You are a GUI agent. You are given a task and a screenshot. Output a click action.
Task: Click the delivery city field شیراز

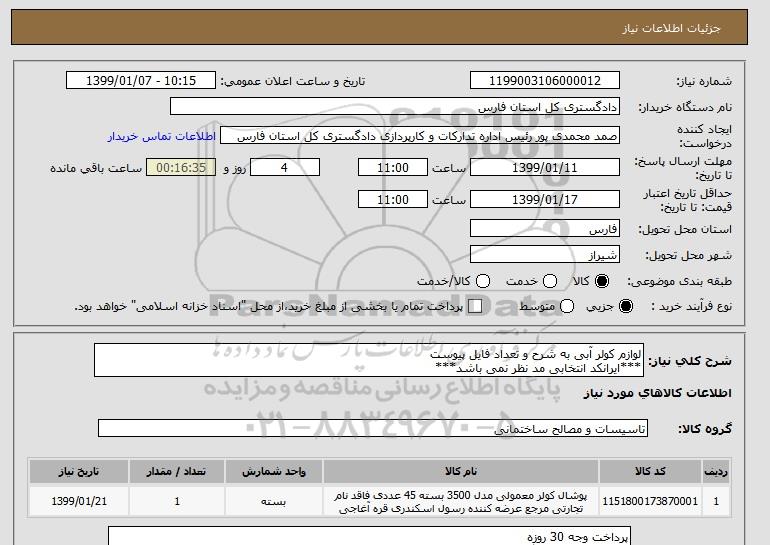click(545, 254)
